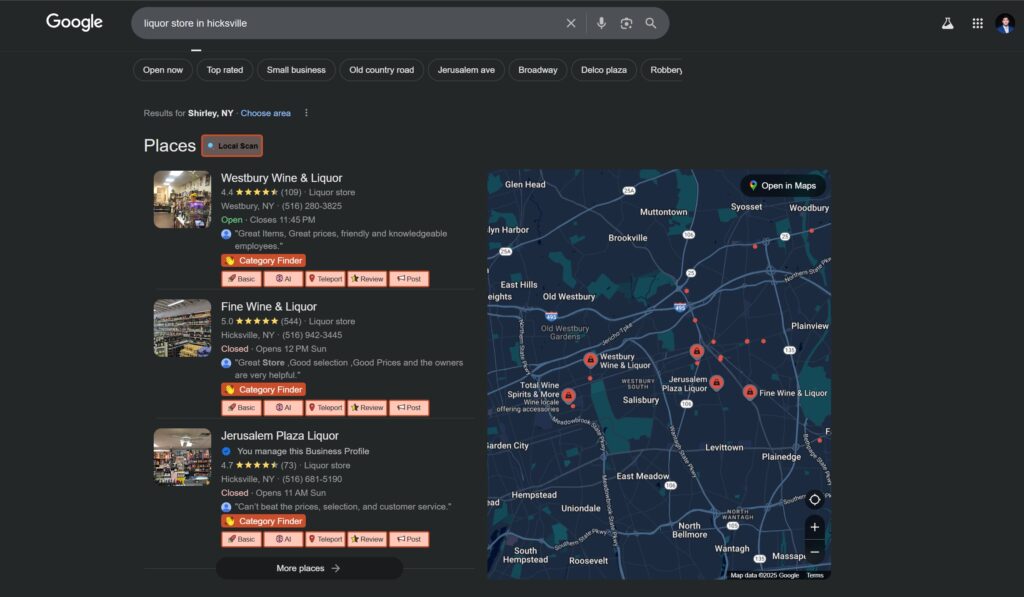This screenshot has height=597, width=1024.
Task: Open Google Lens image search
Action: (x=626, y=23)
